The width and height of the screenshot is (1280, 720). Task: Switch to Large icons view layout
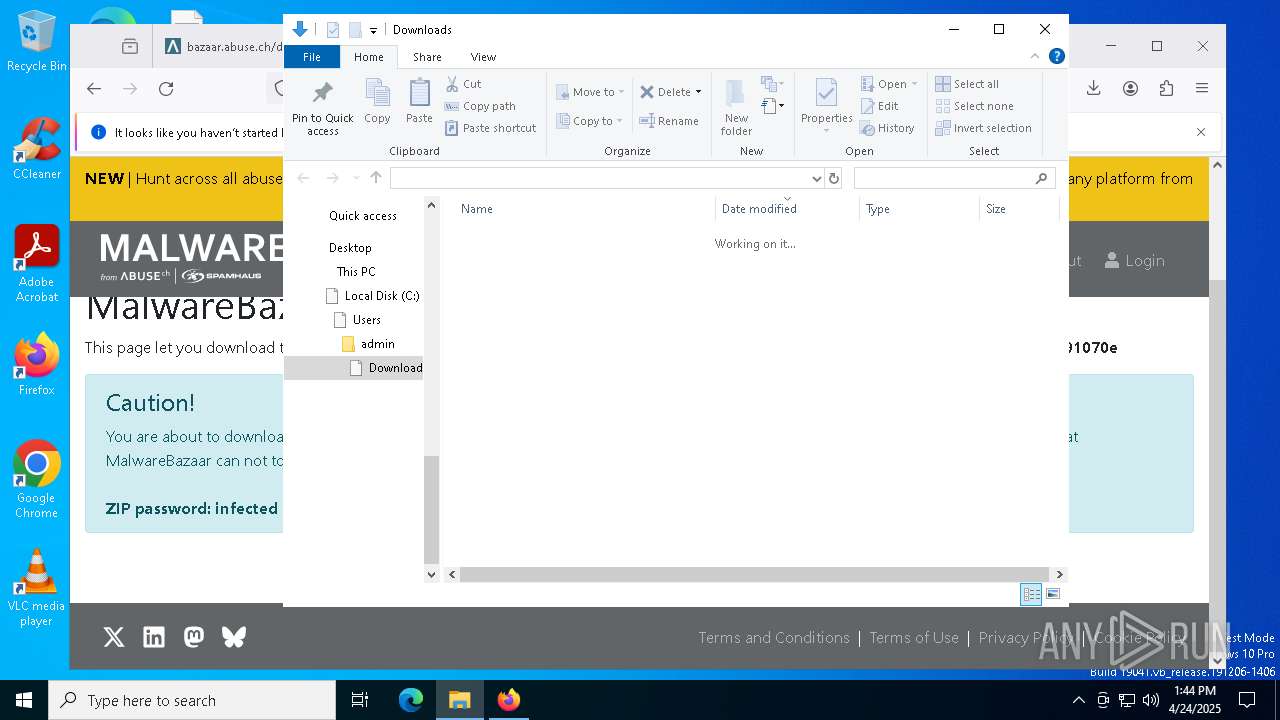(x=1052, y=594)
